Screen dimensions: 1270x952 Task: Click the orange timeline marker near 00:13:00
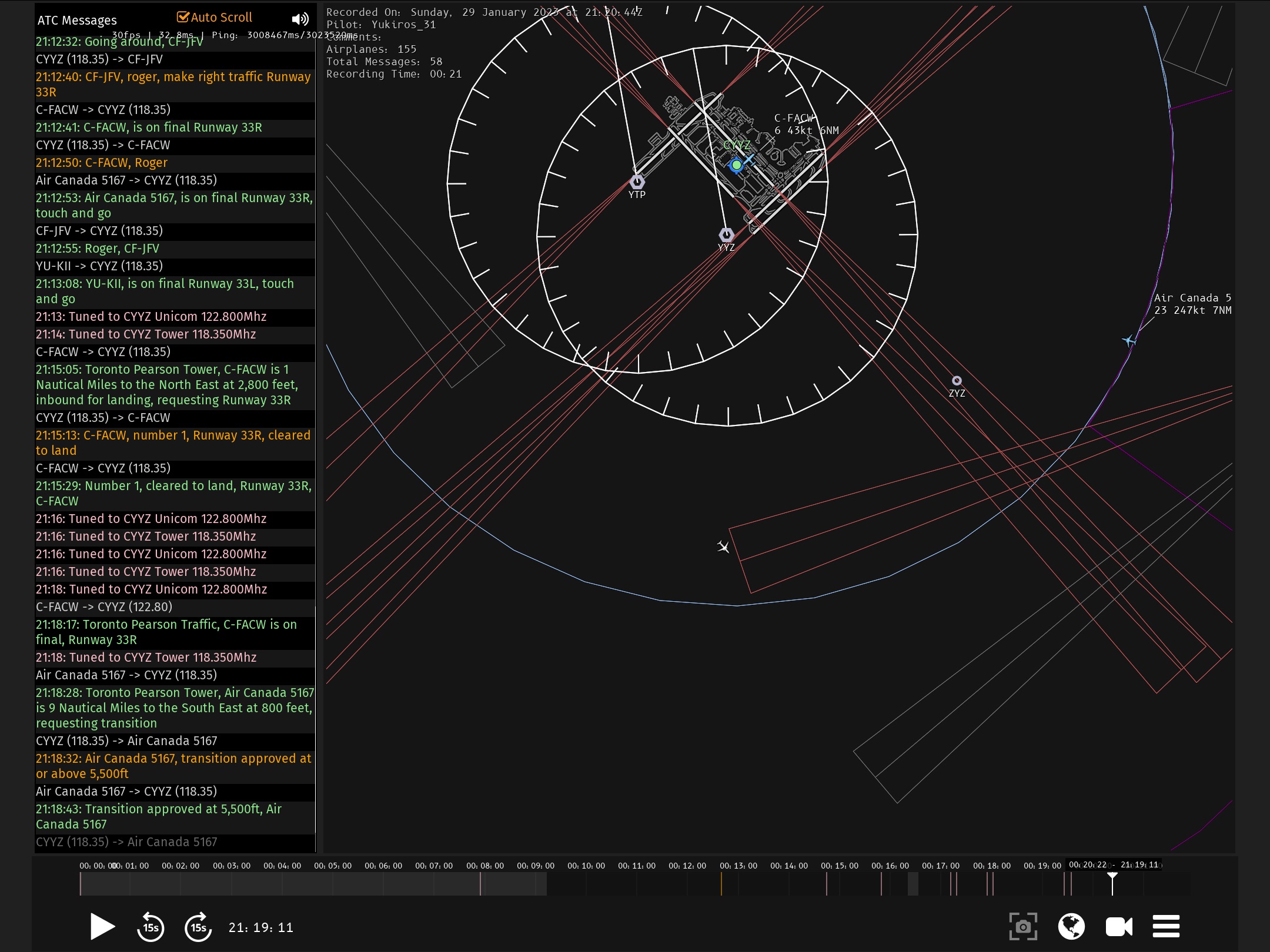coord(721,883)
